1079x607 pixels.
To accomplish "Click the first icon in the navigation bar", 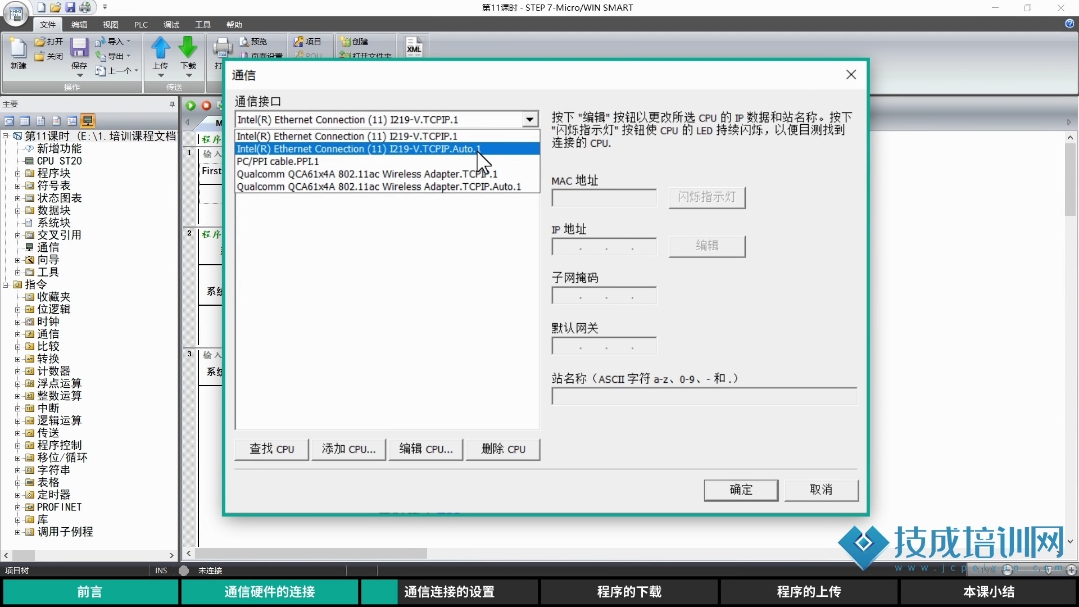I will pyautogui.click(x=9, y=121).
